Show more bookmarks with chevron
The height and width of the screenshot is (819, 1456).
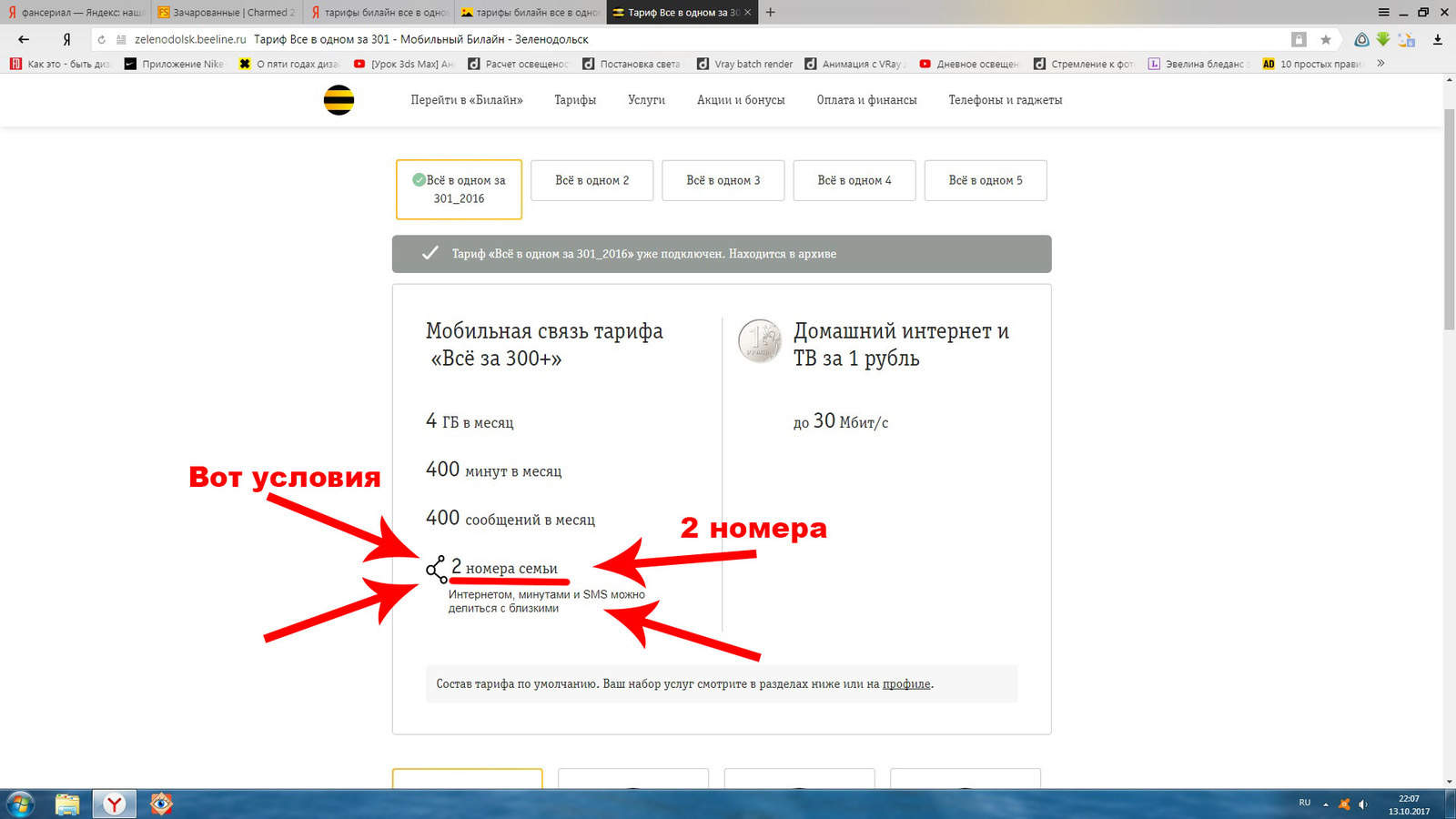point(1380,64)
